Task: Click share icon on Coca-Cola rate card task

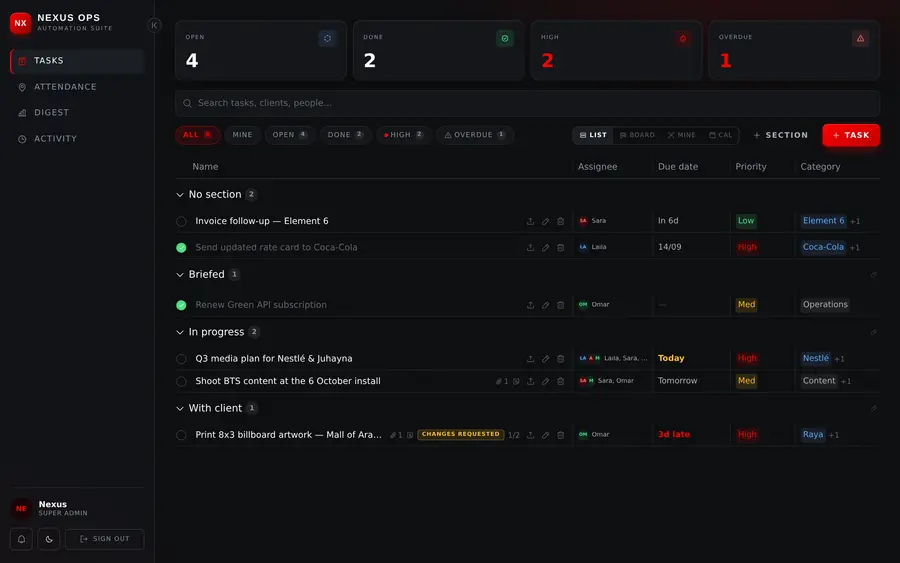Action: 530,248
